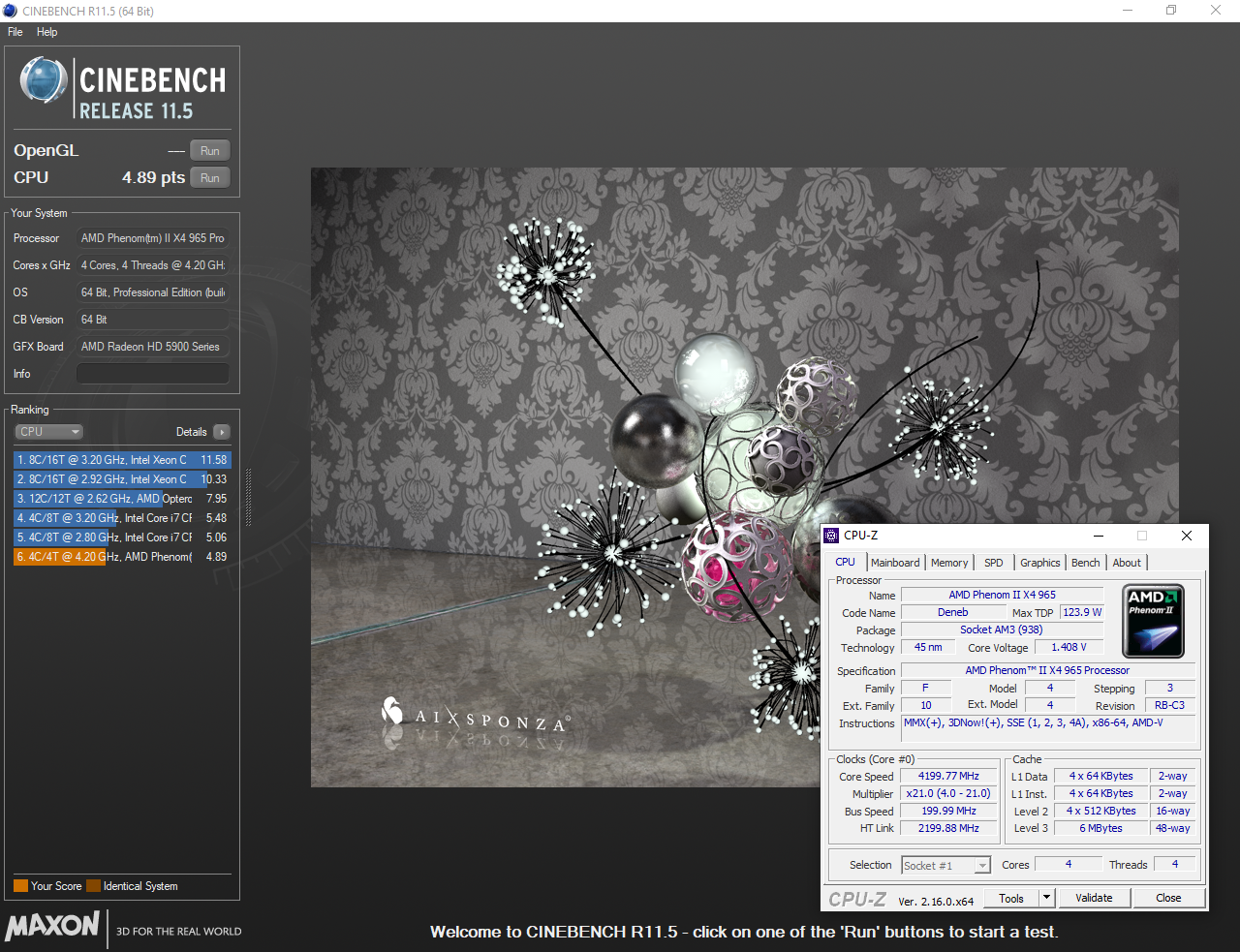Viewport: 1240px width, 952px height.
Task: Select the 4C/4T 4.20 GHz Phenom row
Action: coord(122,557)
